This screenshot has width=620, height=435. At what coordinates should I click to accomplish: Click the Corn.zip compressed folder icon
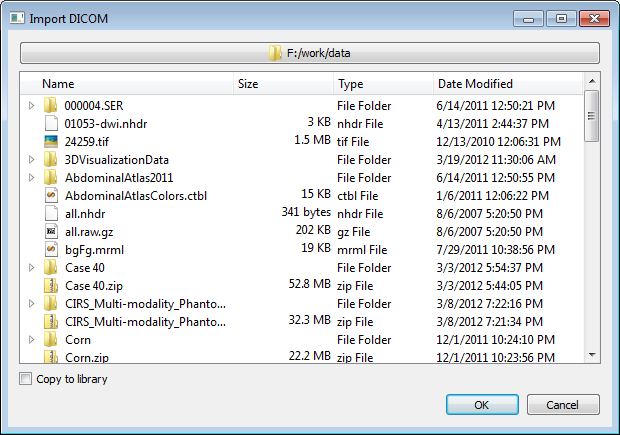(51, 357)
